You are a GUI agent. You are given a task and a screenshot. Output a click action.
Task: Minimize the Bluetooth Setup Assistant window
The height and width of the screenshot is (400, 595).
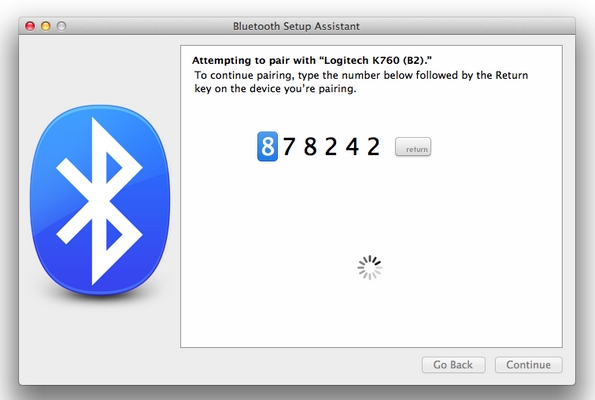point(46,26)
